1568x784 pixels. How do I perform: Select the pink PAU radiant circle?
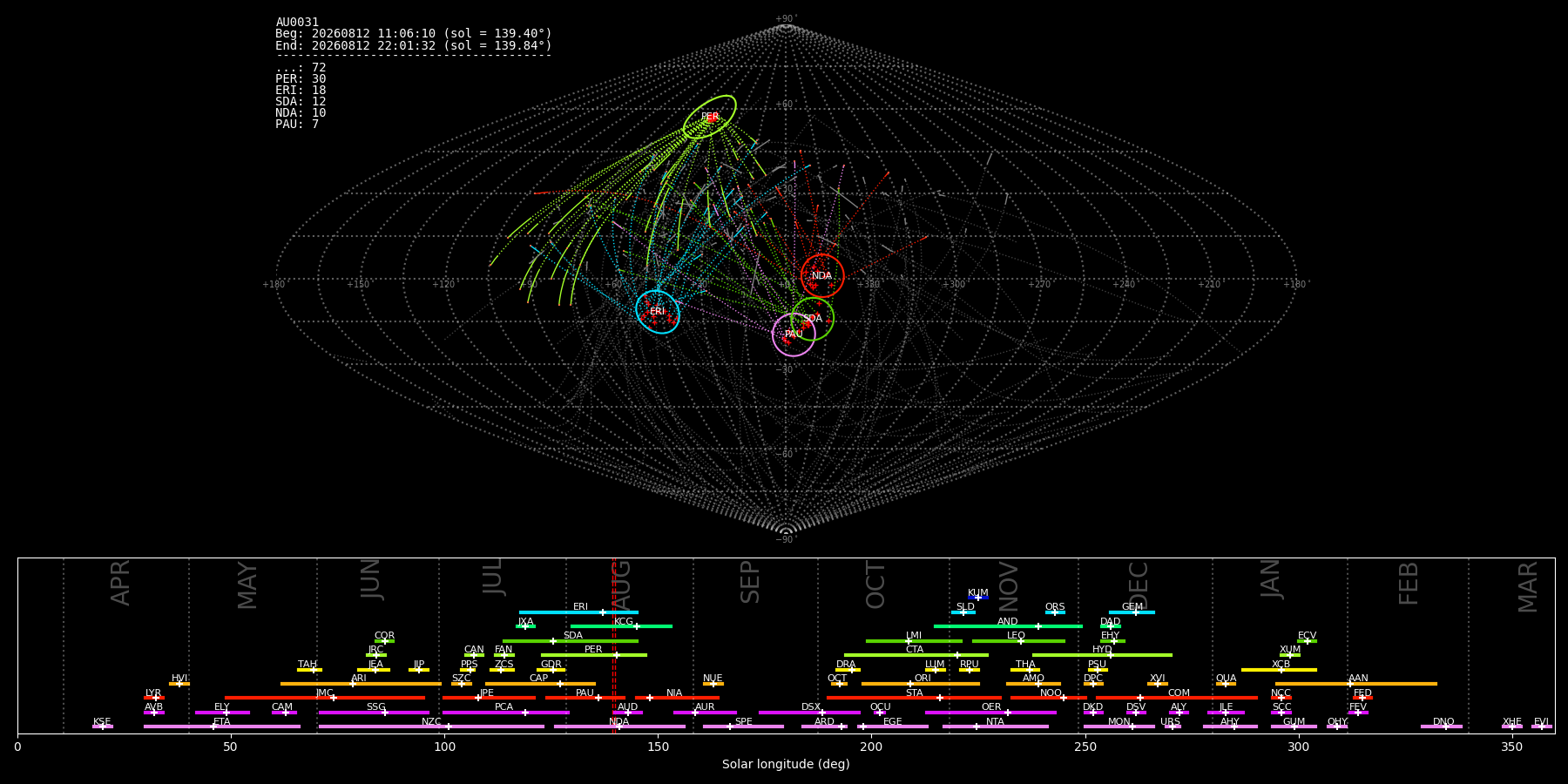point(794,335)
